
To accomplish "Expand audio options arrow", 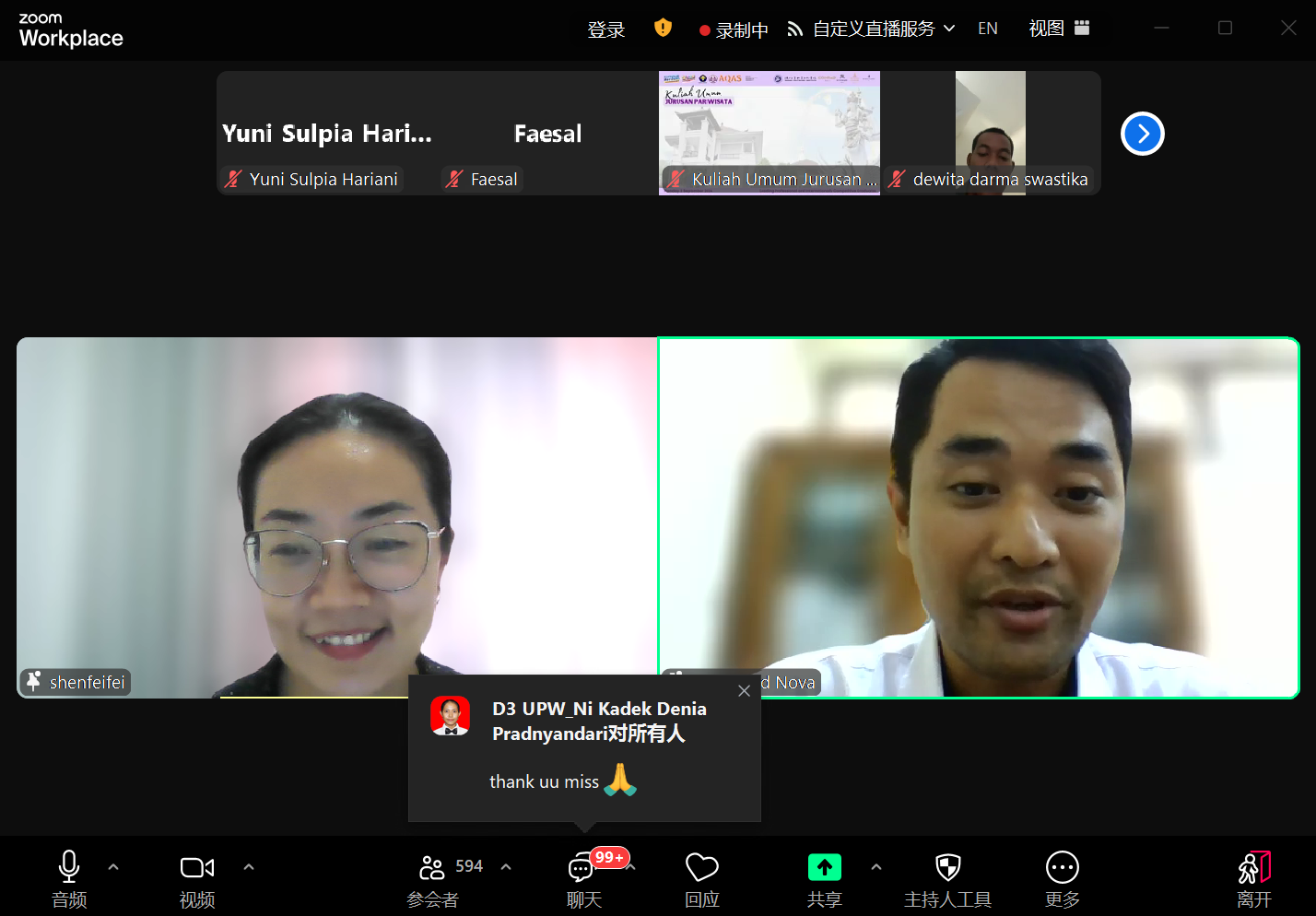I will coord(113,867).
